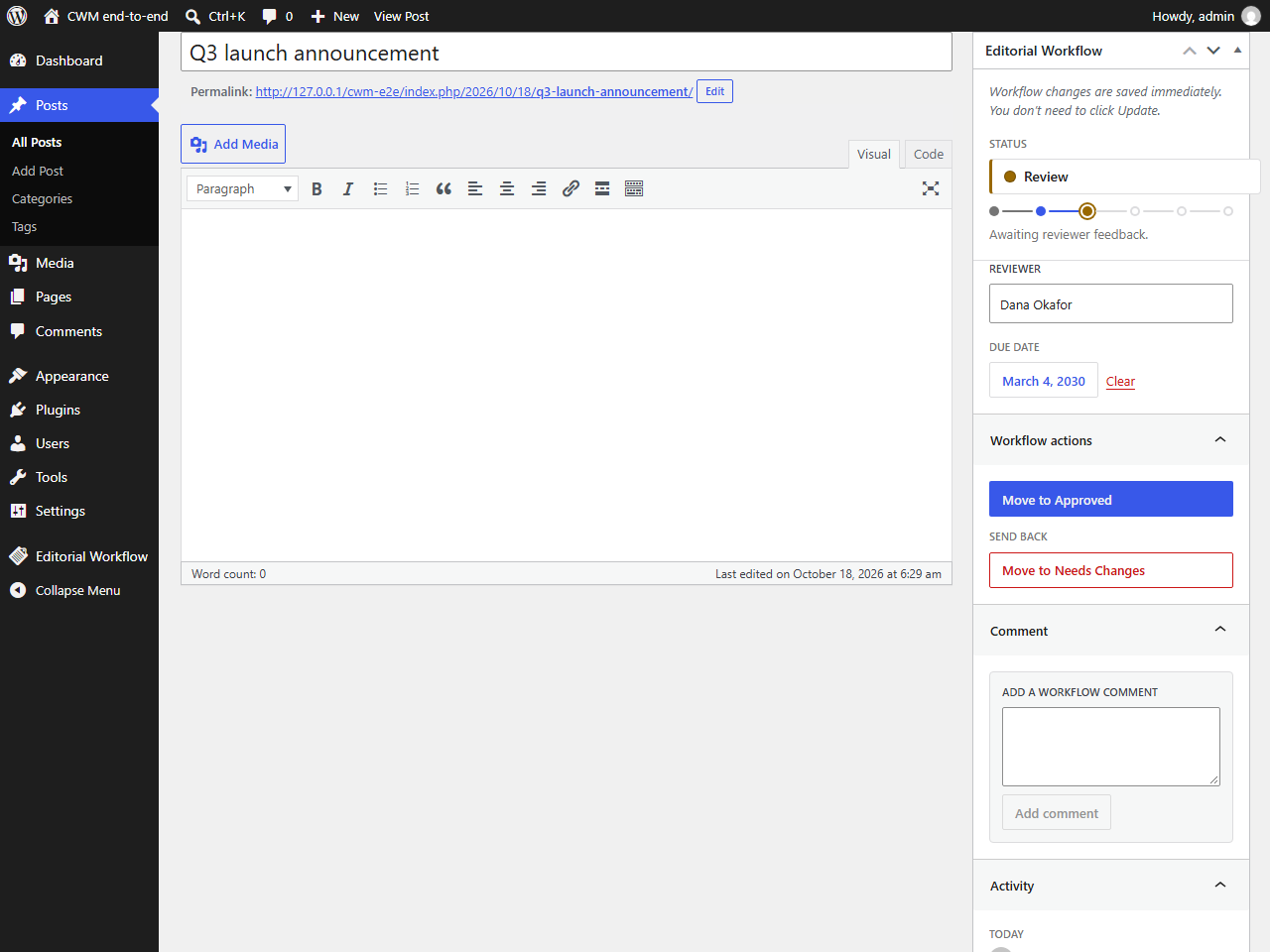
Task: Open Users in sidebar
Action: (x=79, y=443)
